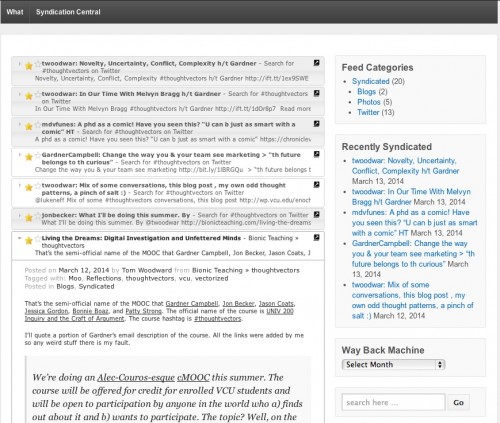Open Bonnie Boaz link in post body
The image size is (500, 423).
90,311
